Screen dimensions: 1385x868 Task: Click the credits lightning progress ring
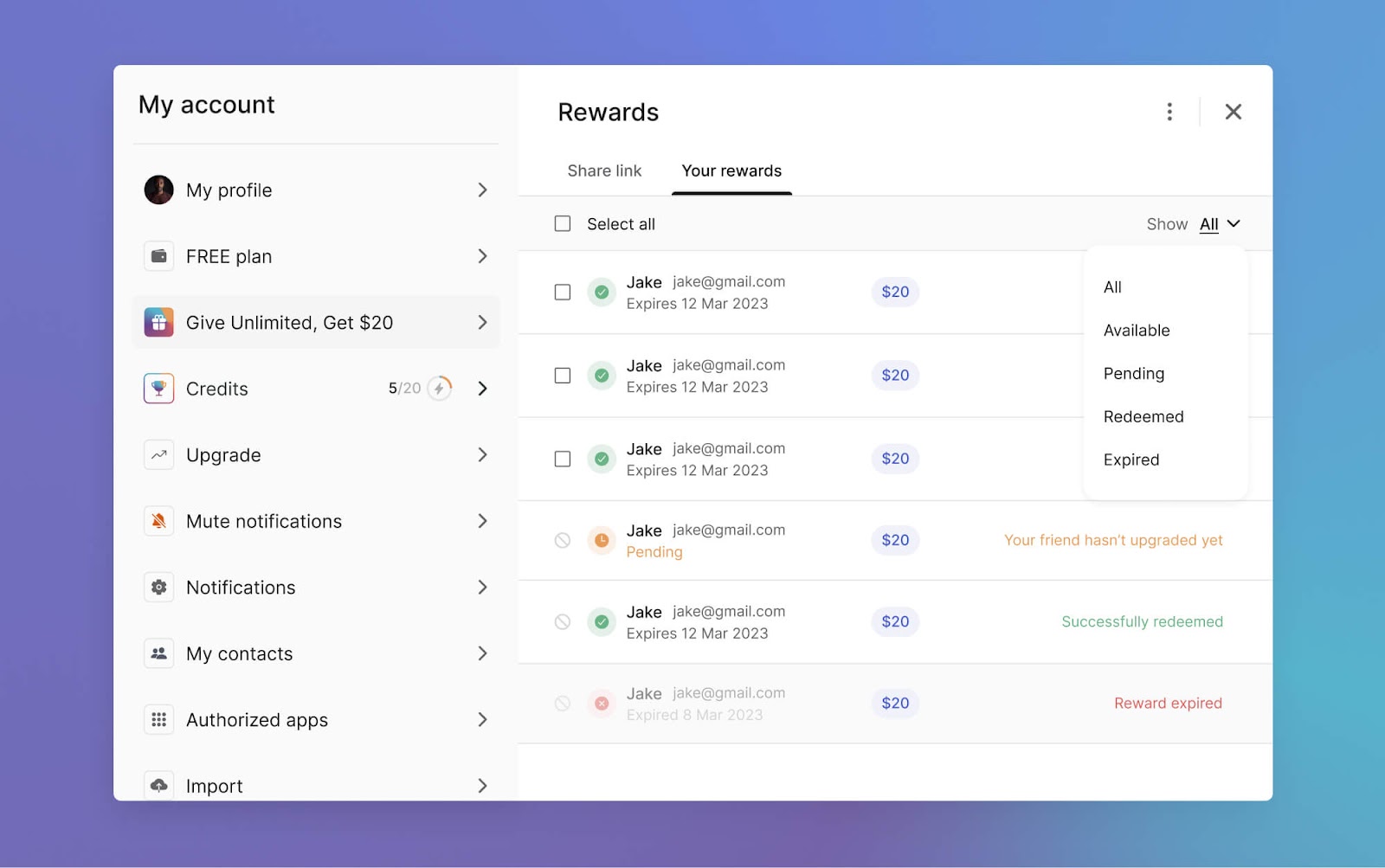(440, 389)
